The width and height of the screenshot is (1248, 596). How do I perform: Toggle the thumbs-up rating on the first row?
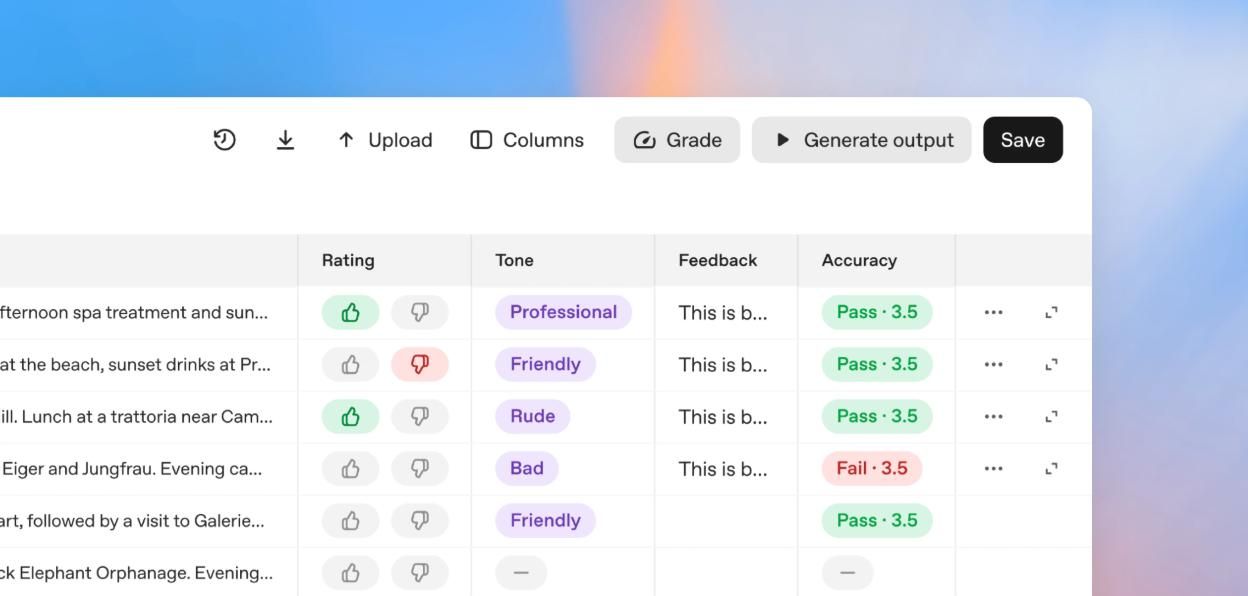tap(349, 312)
